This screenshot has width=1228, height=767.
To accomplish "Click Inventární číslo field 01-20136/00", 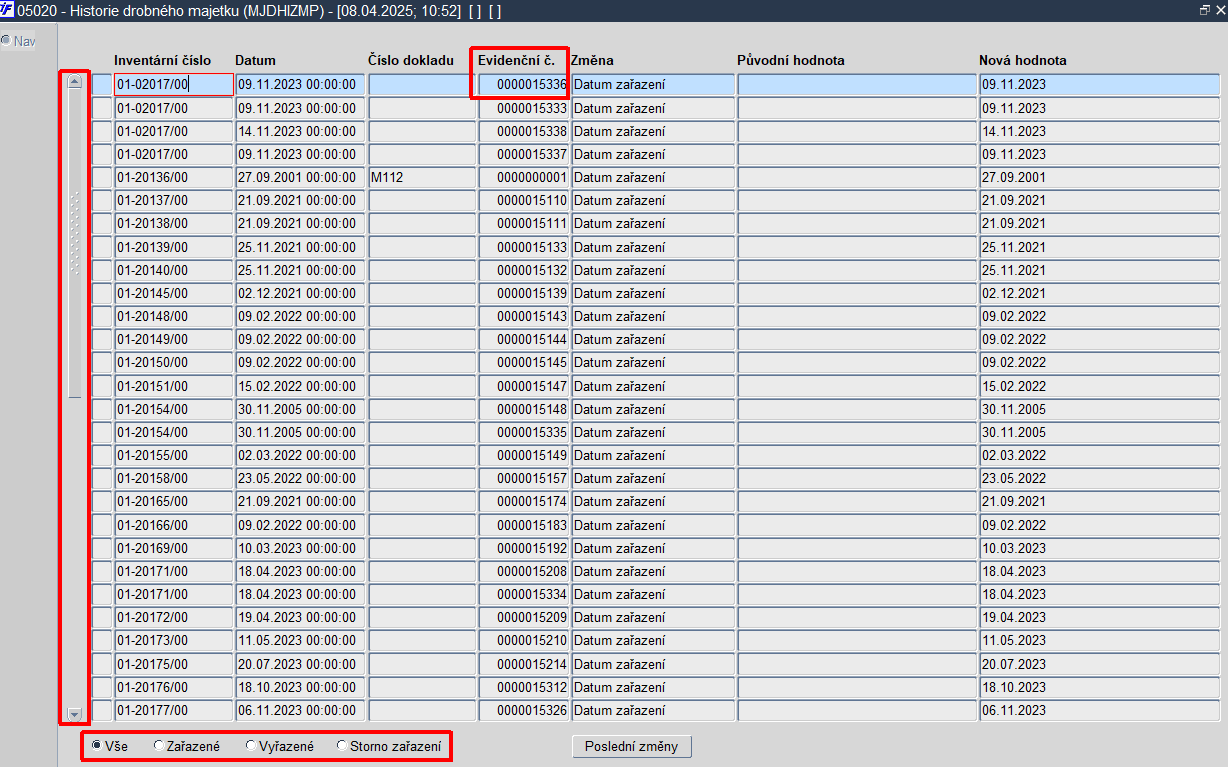I will (174, 177).
